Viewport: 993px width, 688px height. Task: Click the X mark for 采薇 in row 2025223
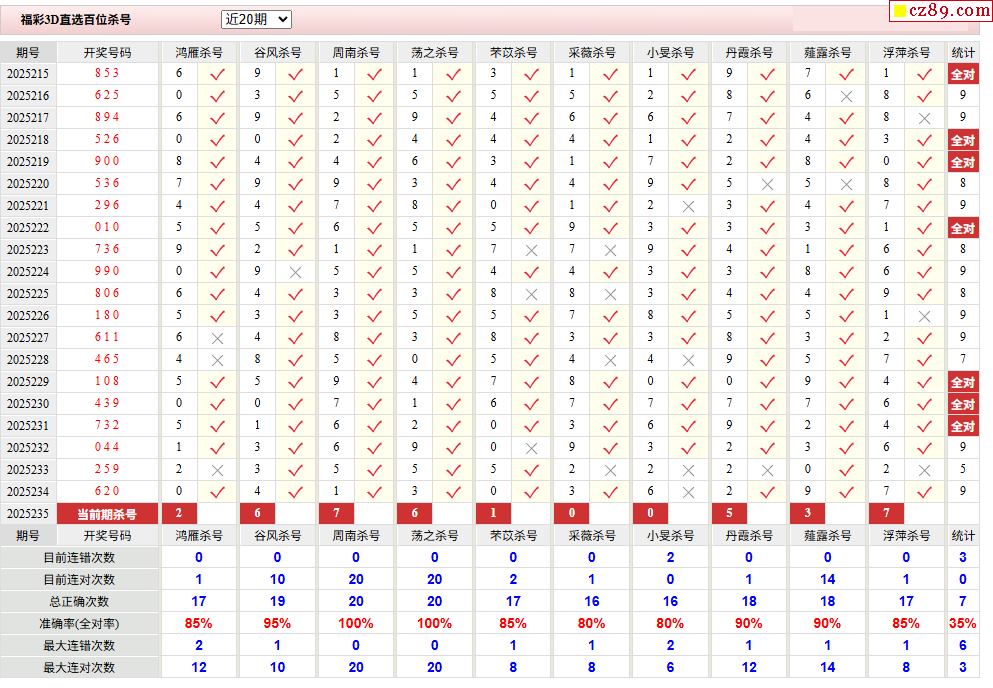click(x=610, y=250)
